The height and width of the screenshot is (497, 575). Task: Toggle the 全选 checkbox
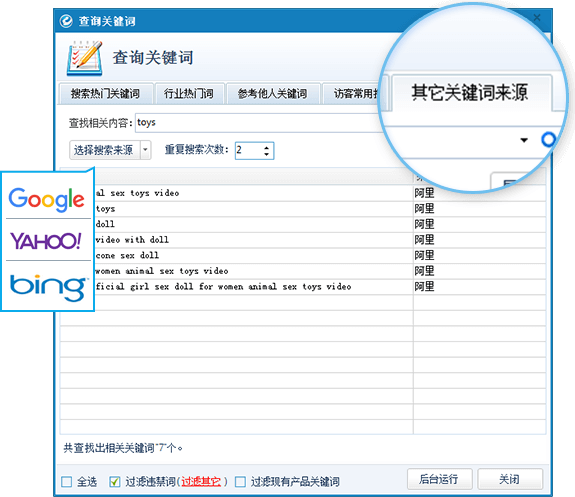point(67,482)
